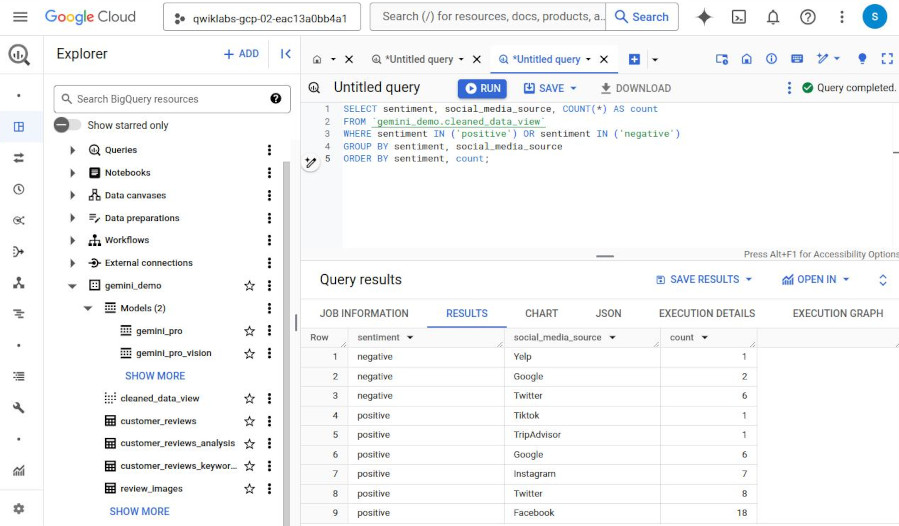Click SHOW MORE below review_images
The width and height of the screenshot is (899, 526).
[x=139, y=511]
